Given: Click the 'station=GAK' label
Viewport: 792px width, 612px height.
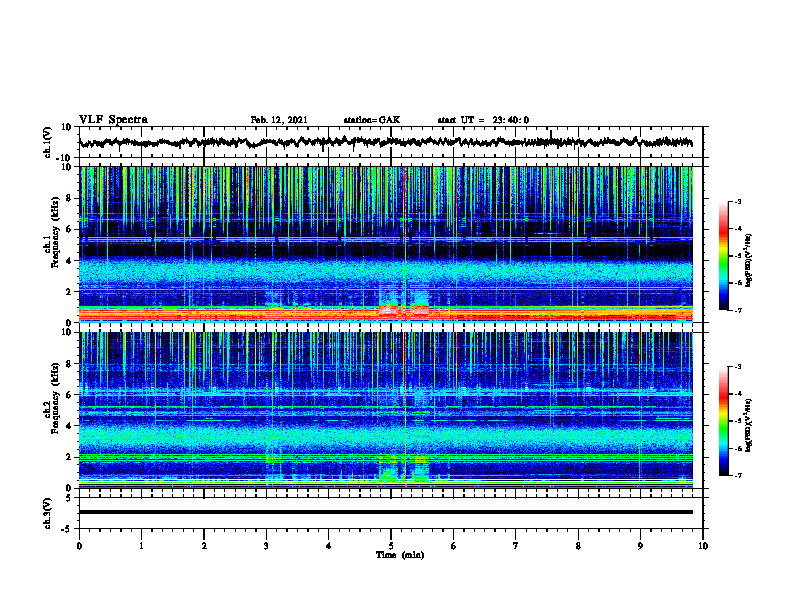Looking at the screenshot, I should (372, 120).
